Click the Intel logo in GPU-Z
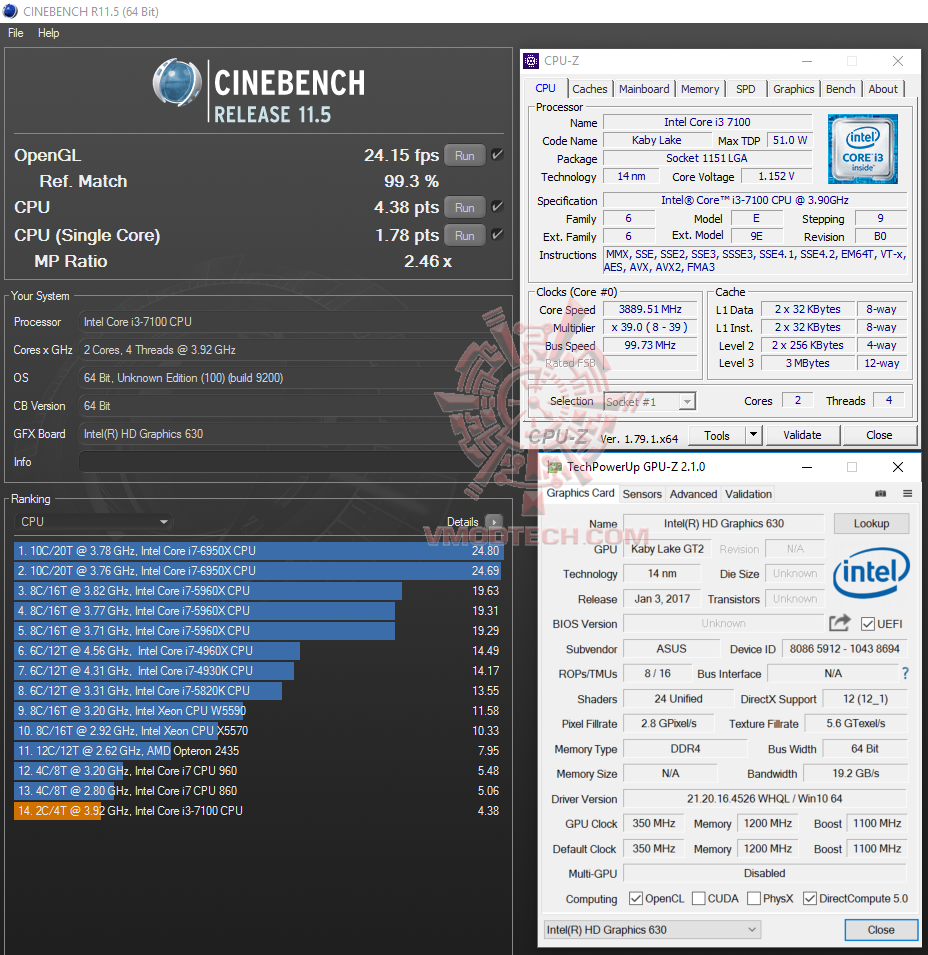This screenshot has height=955, width=928. [871, 573]
